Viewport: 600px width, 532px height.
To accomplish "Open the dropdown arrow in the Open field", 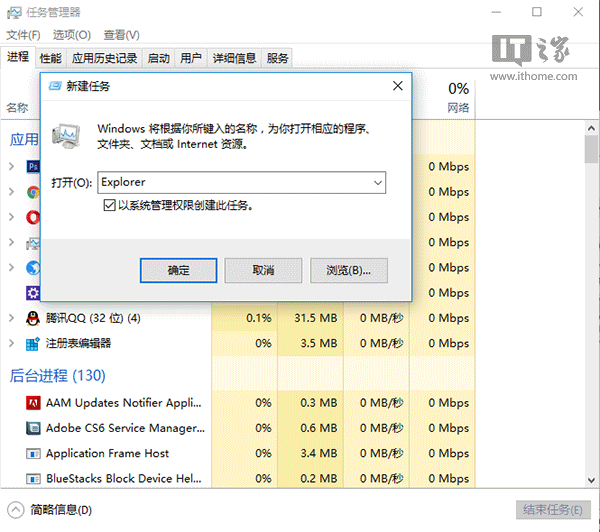I will coord(377,183).
